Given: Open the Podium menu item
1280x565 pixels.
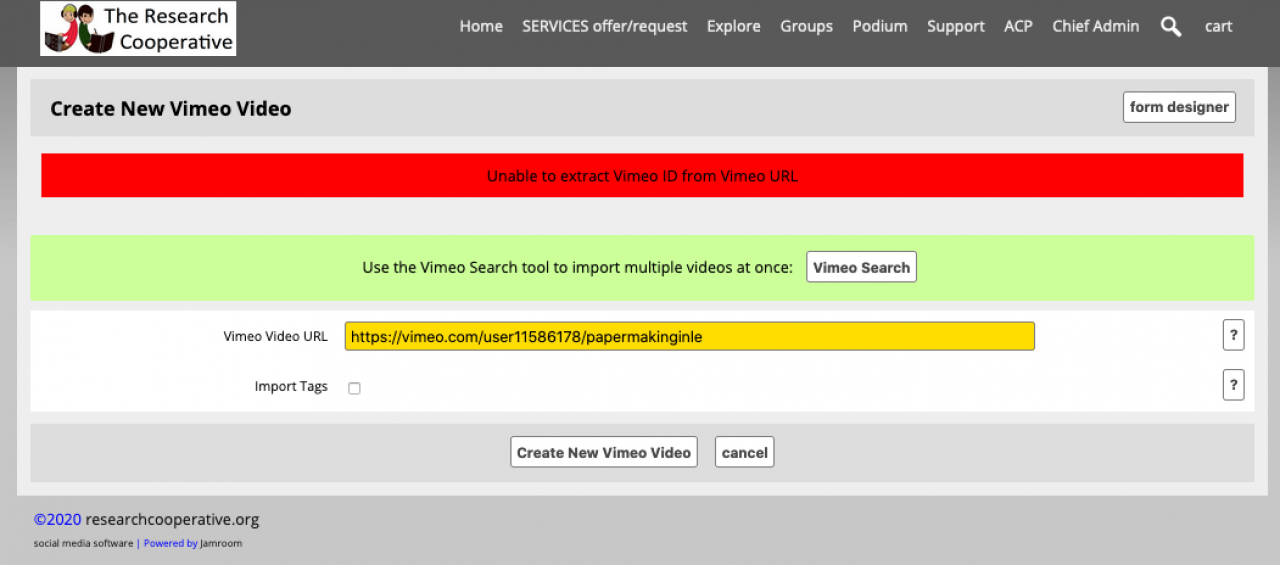Looking at the screenshot, I should pyautogui.click(x=880, y=27).
